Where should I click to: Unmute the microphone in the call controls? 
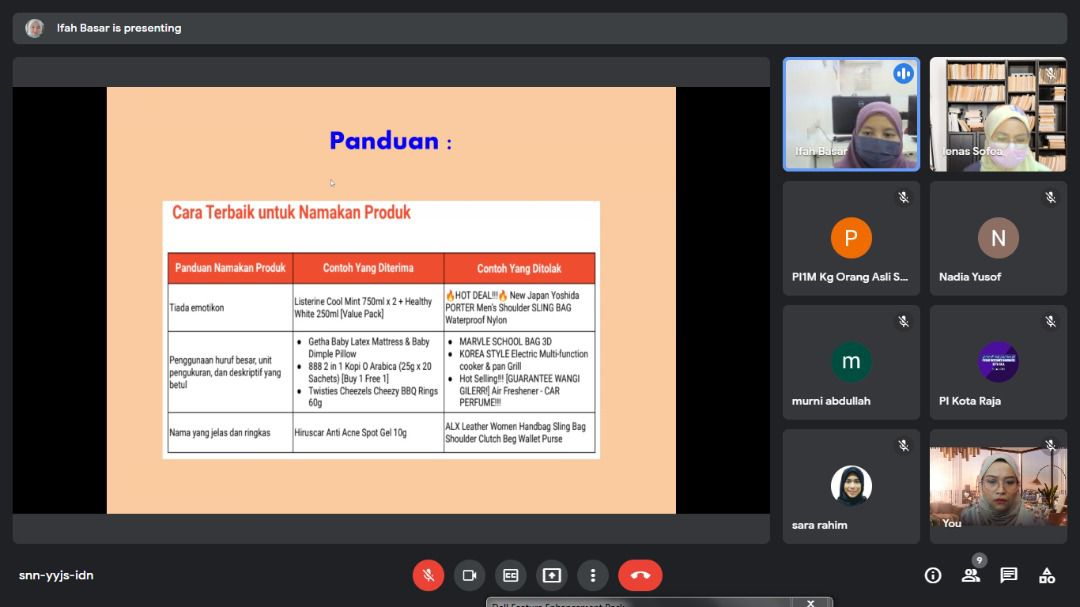tap(428, 575)
